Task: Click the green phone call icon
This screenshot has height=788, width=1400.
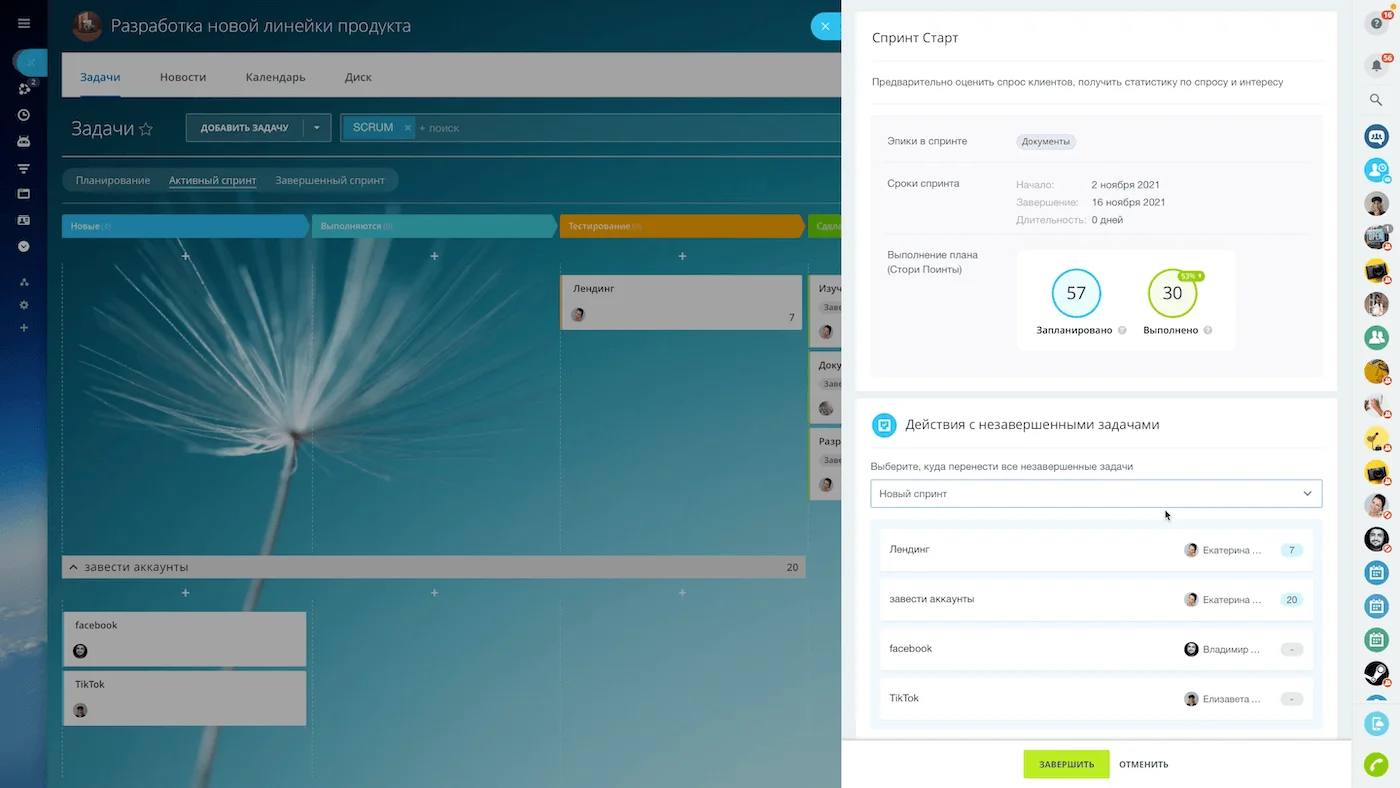Action: (x=1376, y=764)
